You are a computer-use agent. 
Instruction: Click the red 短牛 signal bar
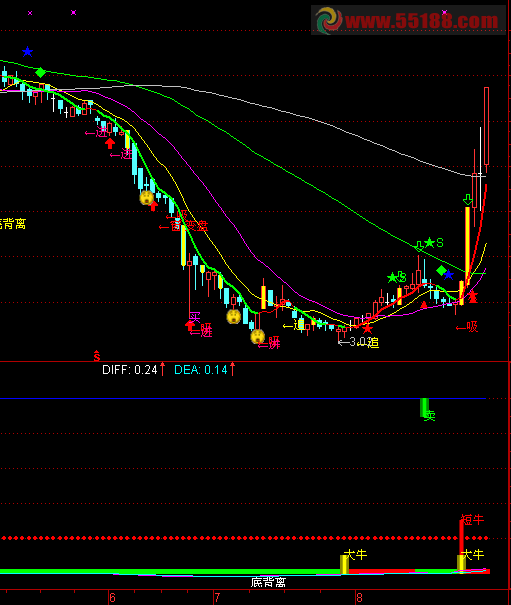click(461, 546)
